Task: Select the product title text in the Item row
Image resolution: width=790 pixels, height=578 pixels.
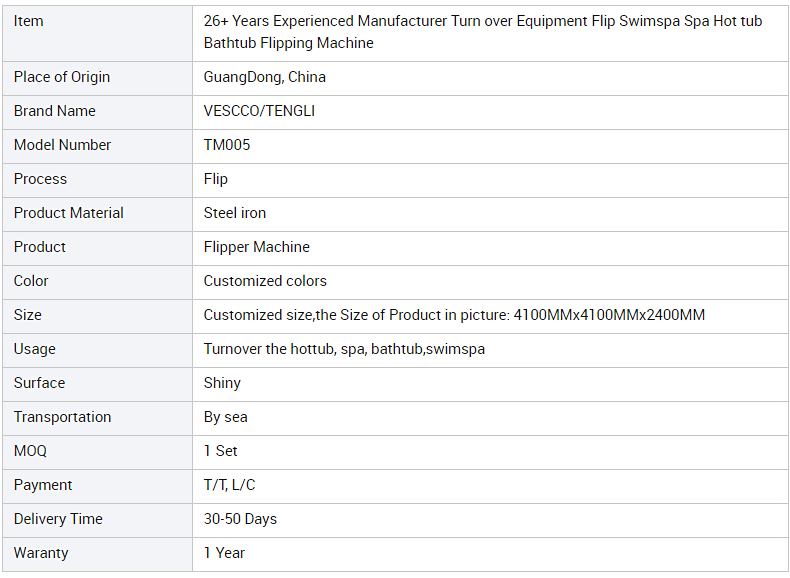Action: (483, 32)
